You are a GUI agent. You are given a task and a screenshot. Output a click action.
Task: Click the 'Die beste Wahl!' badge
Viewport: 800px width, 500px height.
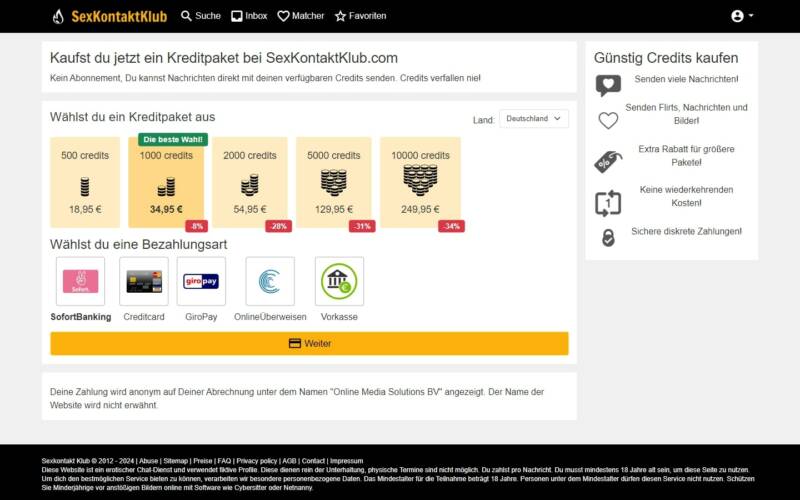173,139
